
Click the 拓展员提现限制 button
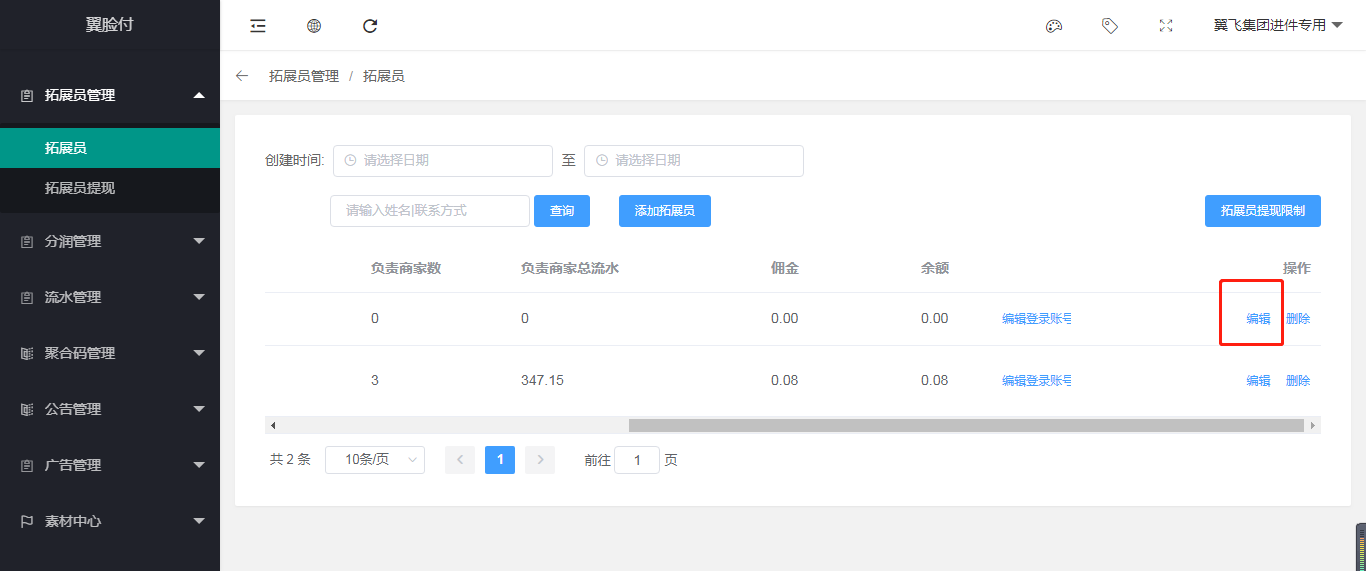[1263, 211]
